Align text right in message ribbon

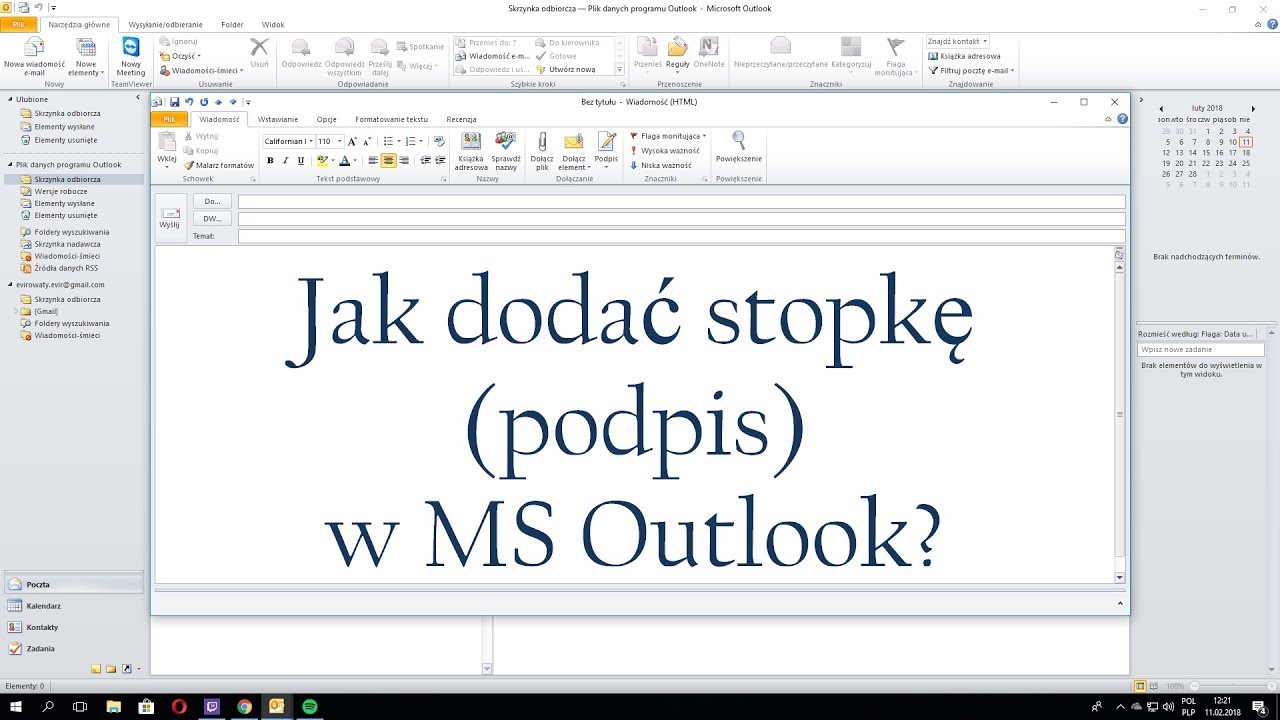[x=404, y=160]
